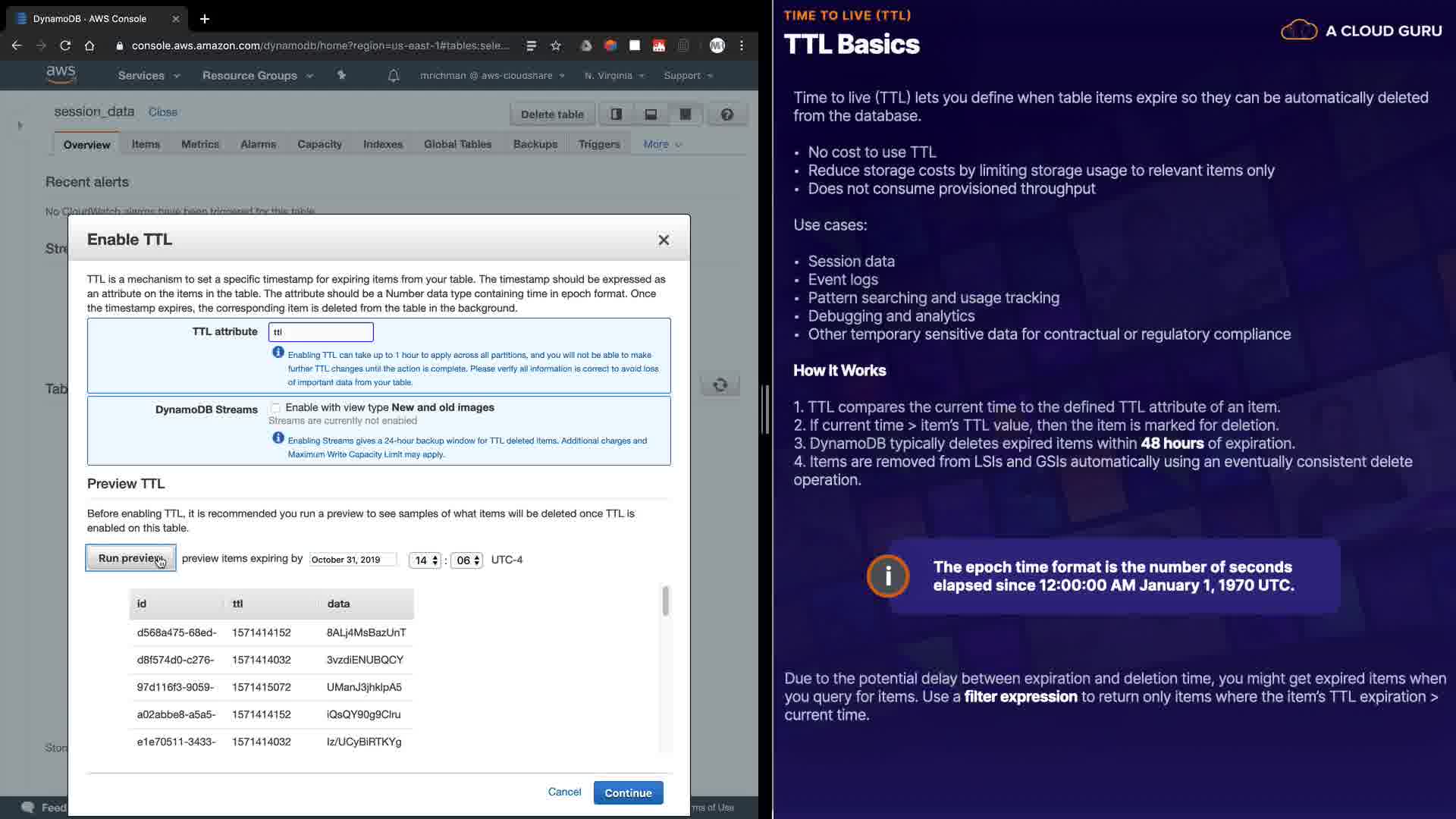Open the Backups tab

pyautogui.click(x=535, y=144)
